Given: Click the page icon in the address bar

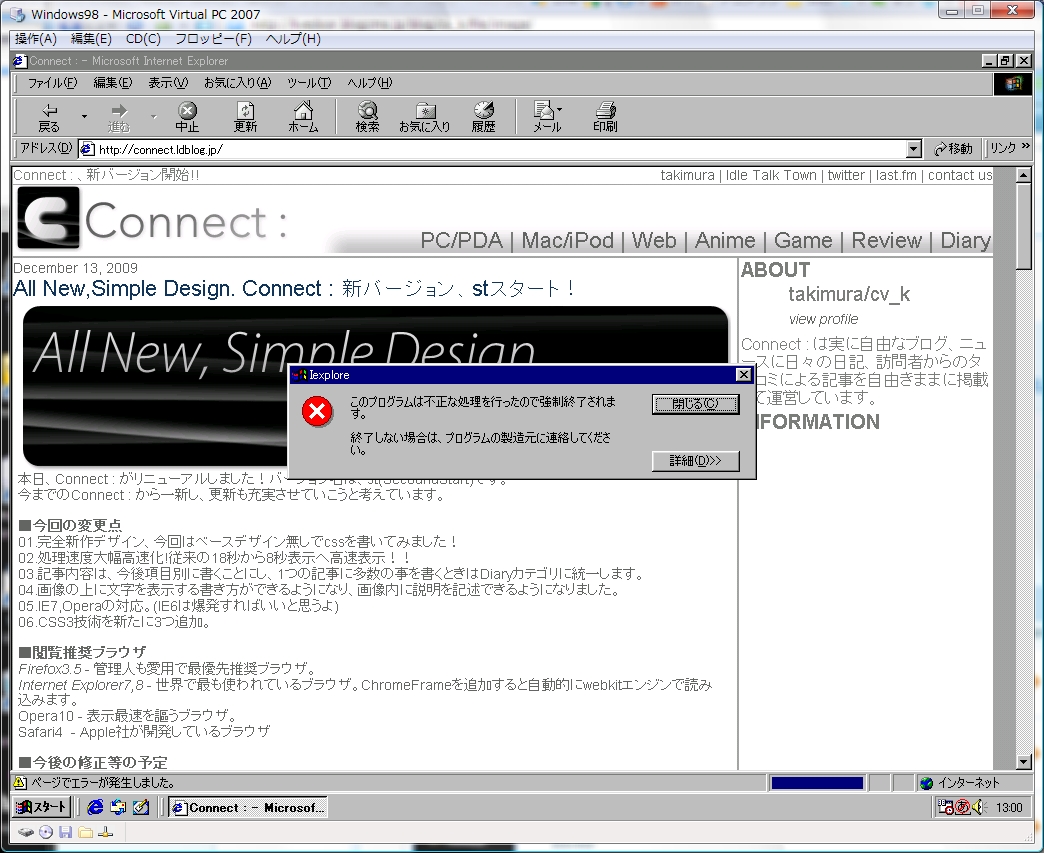Looking at the screenshot, I should pos(87,149).
